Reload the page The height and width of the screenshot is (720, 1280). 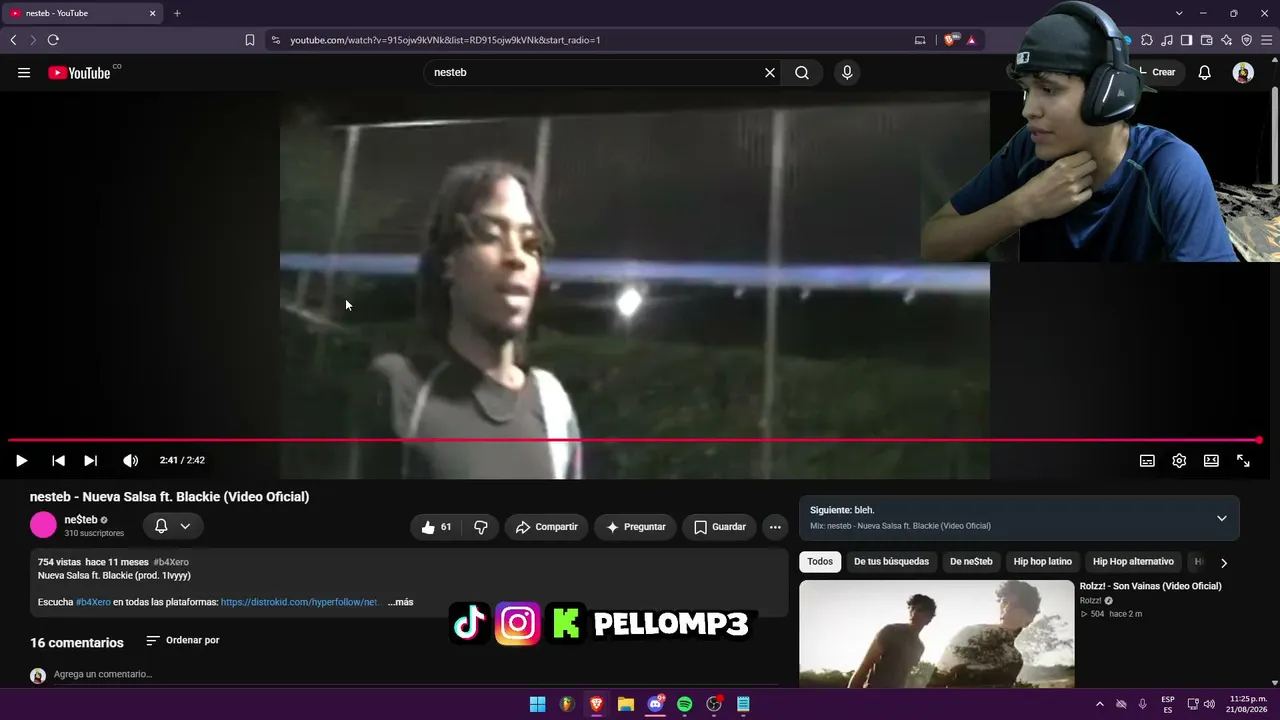click(x=53, y=40)
